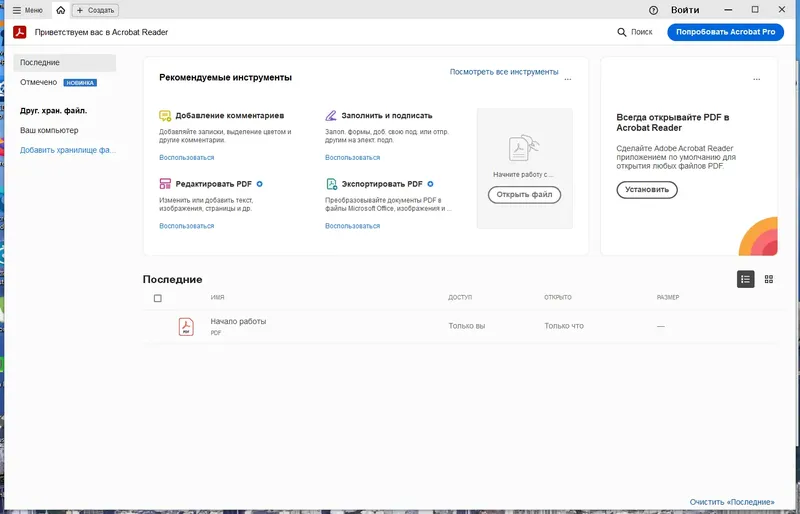Go to the Home tab icon
The height and width of the screenshot is (514, 800).
click(61, 10)
